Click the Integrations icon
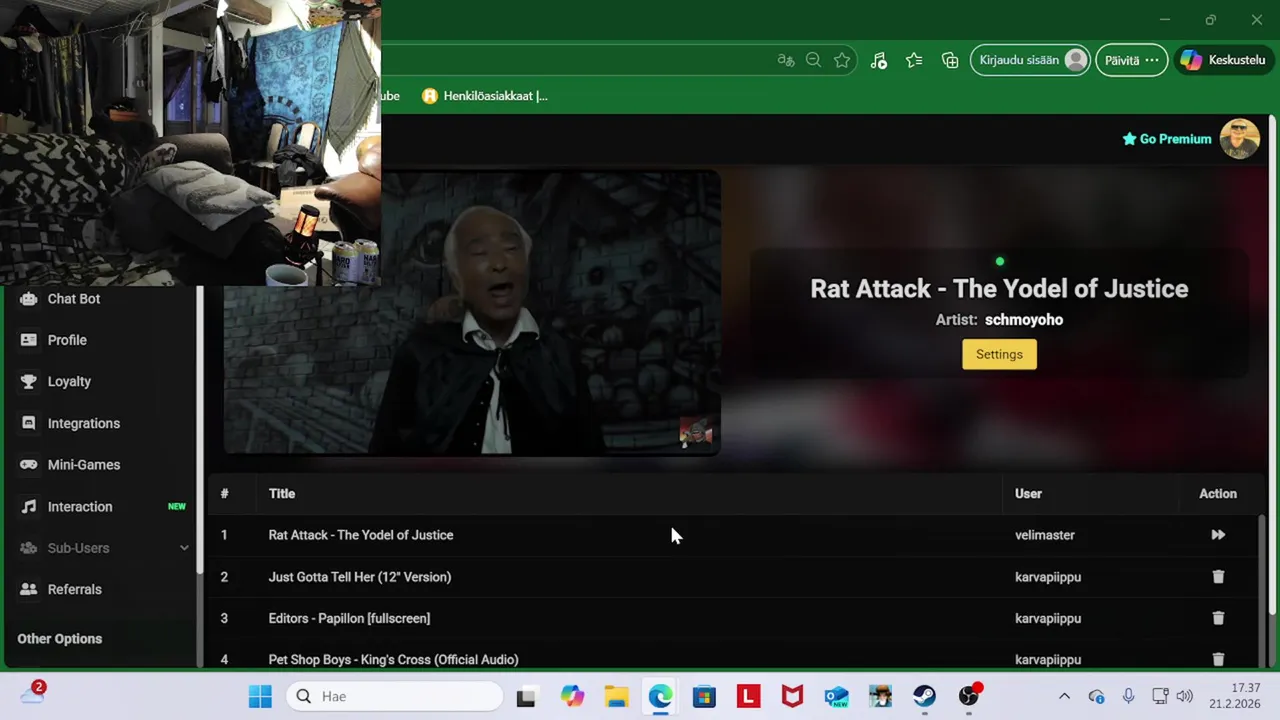The height and width of the screenshot is (720, 1280). 28,423
